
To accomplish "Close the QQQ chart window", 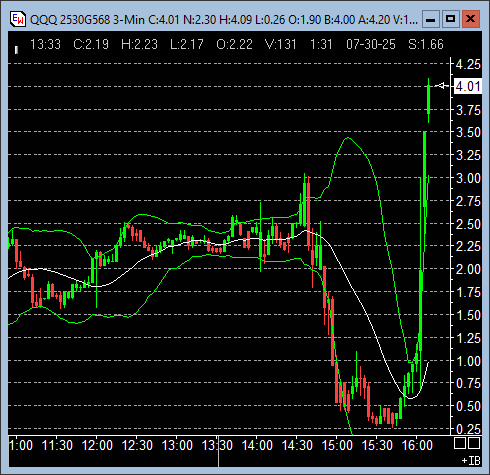I will tap(471, 19).
